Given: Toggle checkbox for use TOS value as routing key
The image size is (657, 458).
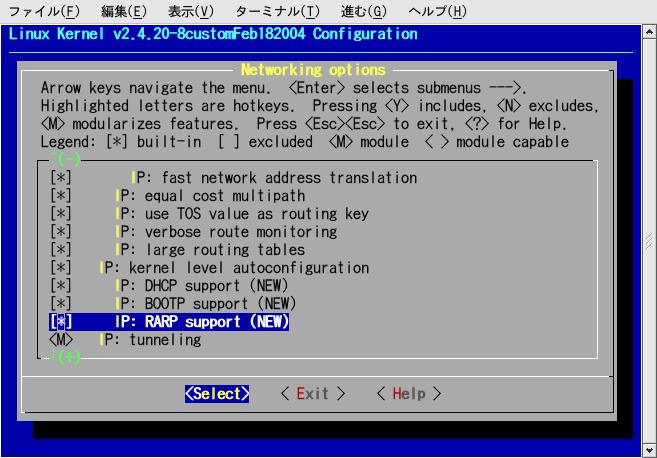Looking at the screenshot, I should click(61, 214).
